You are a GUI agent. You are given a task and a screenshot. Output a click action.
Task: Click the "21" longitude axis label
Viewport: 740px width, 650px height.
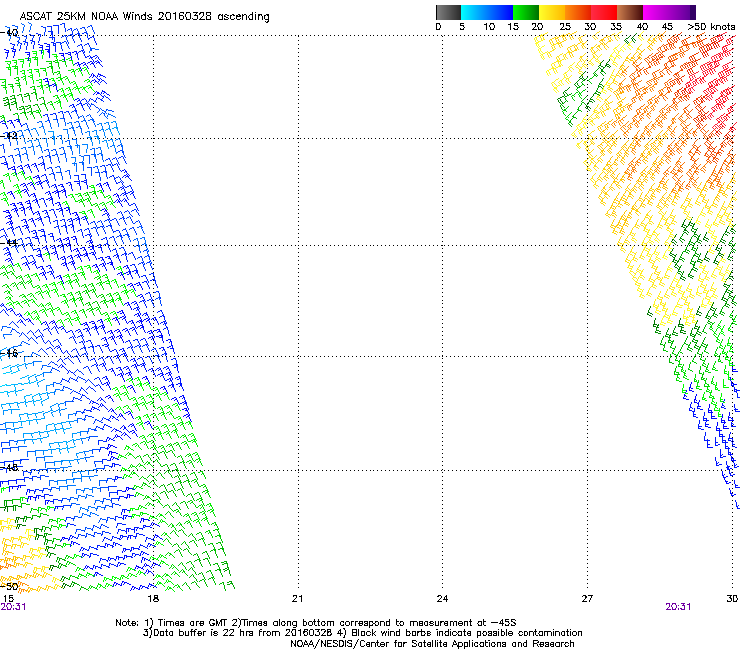[x=297, y=599]
